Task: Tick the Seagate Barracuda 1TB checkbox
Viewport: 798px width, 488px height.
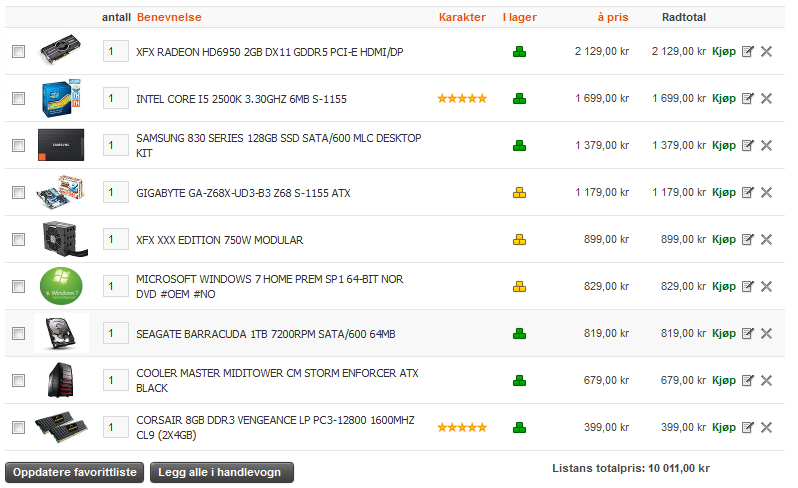Action: tap(18, 333)
